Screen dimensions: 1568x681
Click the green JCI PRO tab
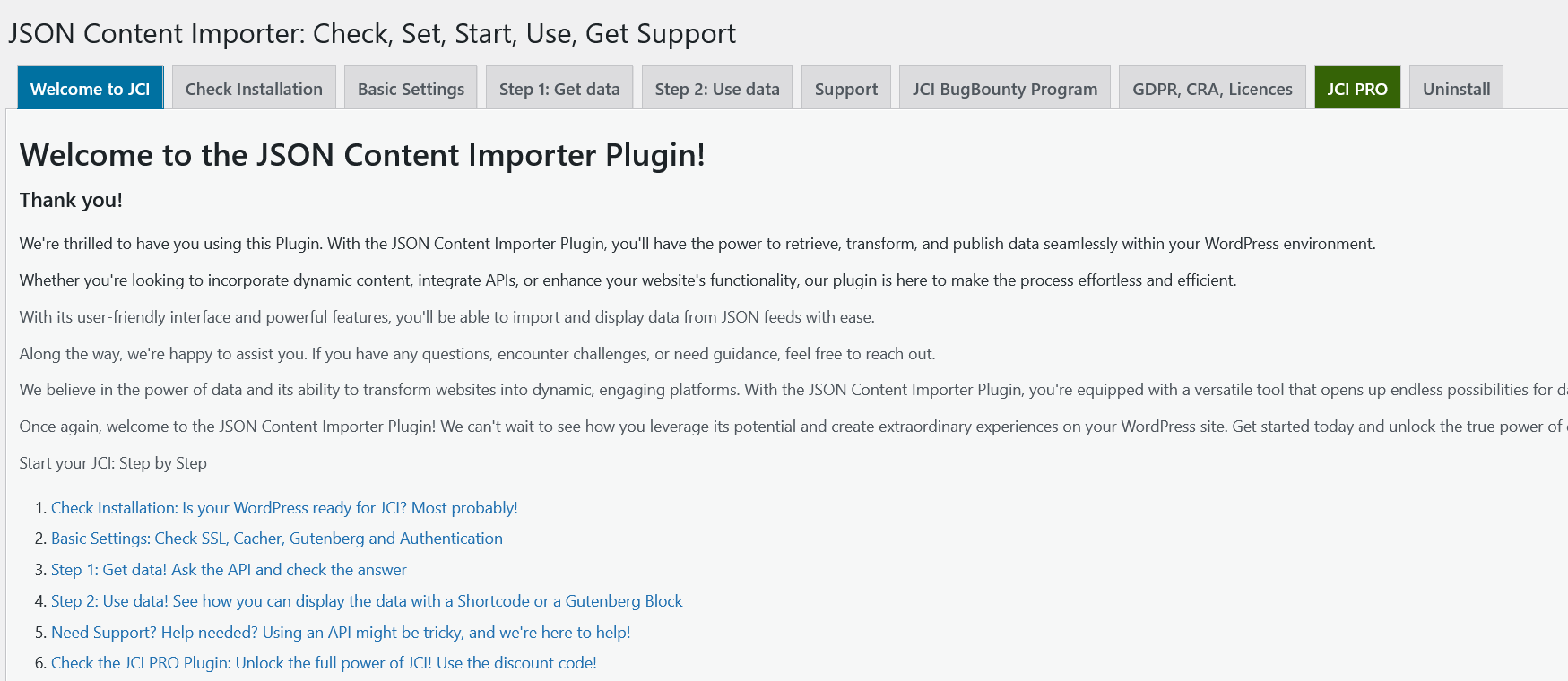coord(1356,89)
